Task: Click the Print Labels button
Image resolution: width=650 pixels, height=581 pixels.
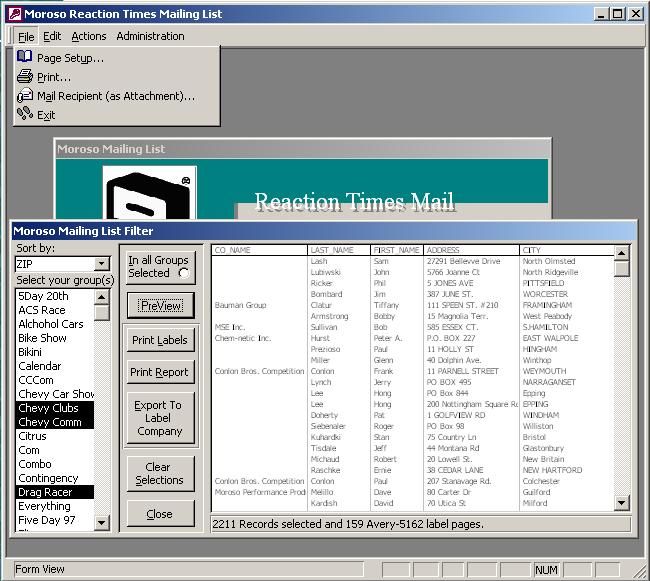Action: tap(160, 340)
